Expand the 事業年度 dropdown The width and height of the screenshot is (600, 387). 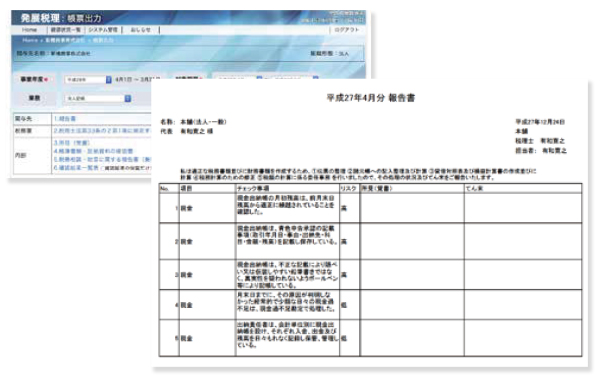click(x=88, y=80)
